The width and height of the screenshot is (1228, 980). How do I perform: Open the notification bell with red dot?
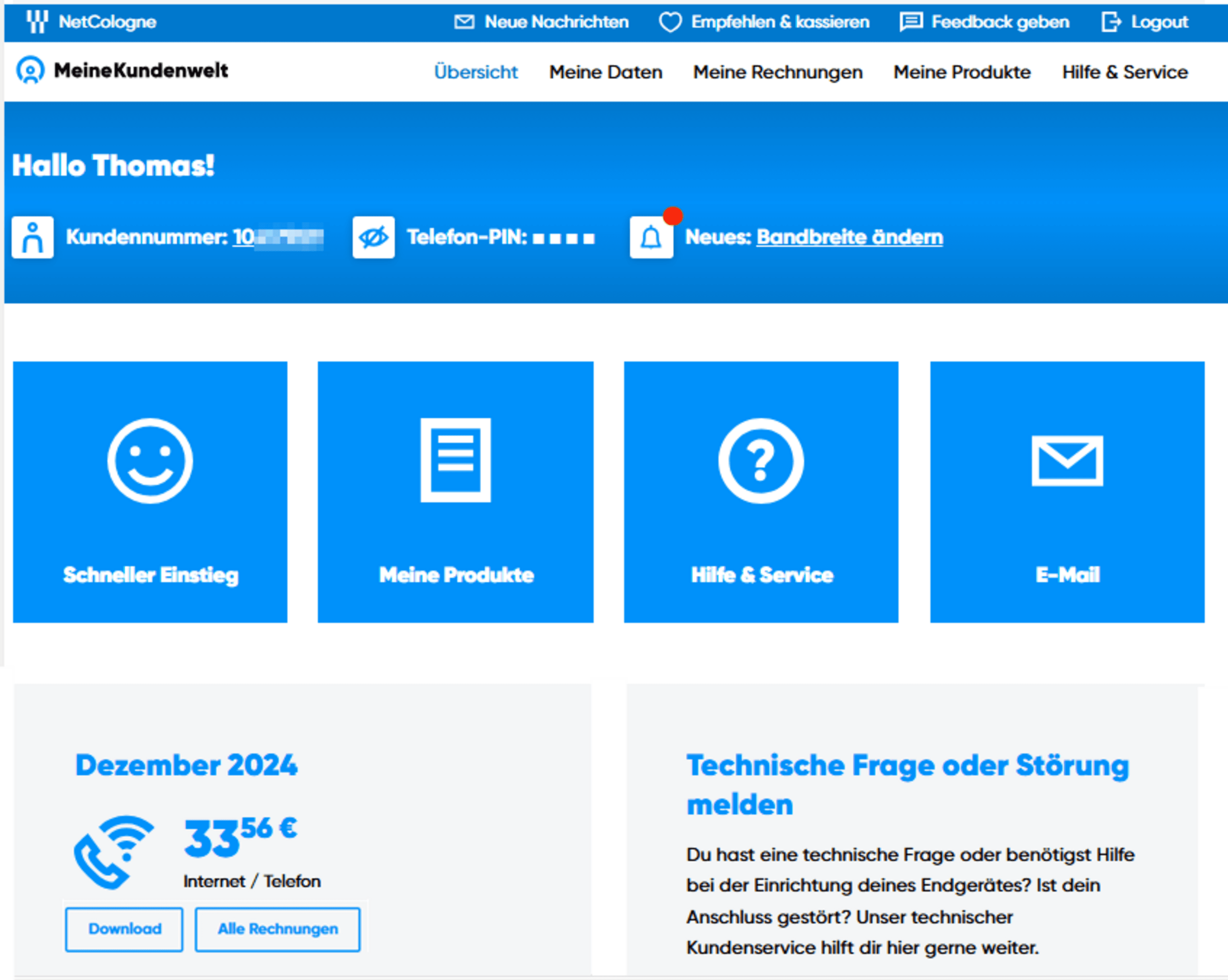click(x=651, y=237)
